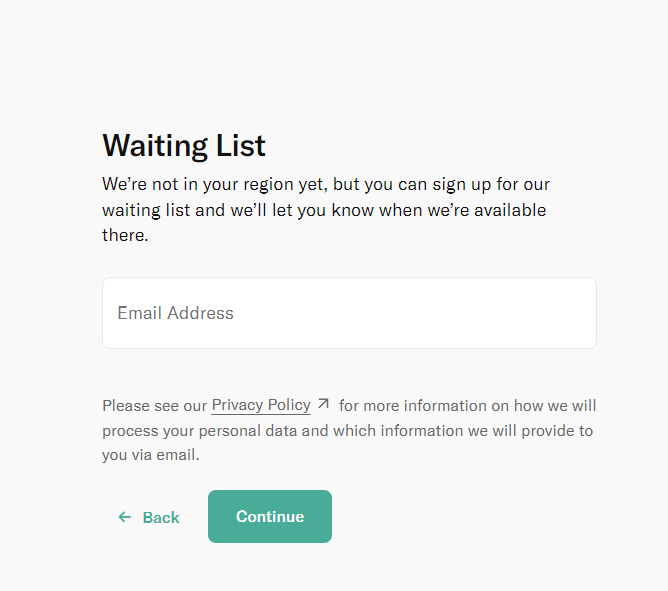Click the external-link arrow after Privacy Policy
This screenshot has height=591, width=668.
tap(323, 405)
